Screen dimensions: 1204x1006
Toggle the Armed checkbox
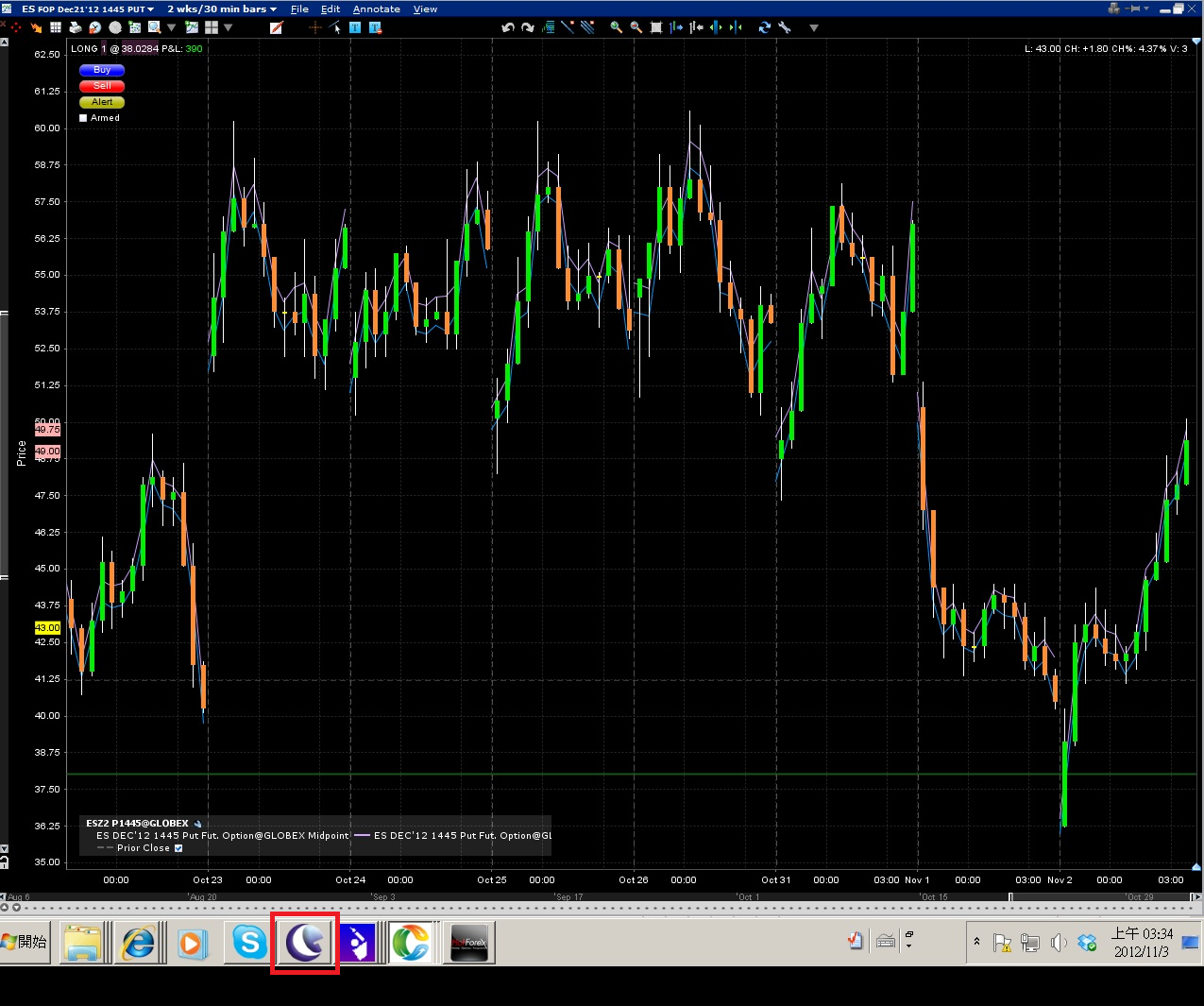(83, 118)
